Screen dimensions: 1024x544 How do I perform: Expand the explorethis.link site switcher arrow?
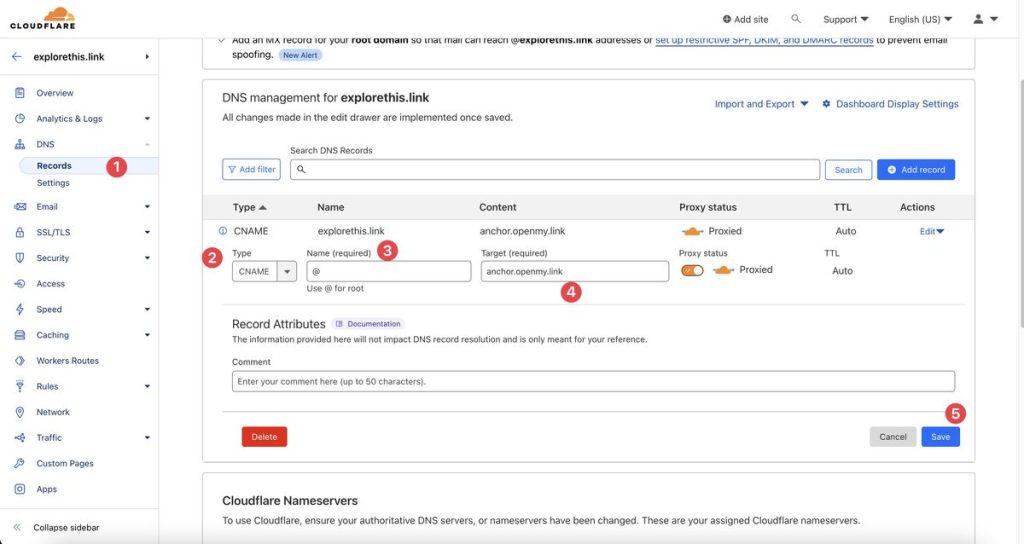coord(147,57)
